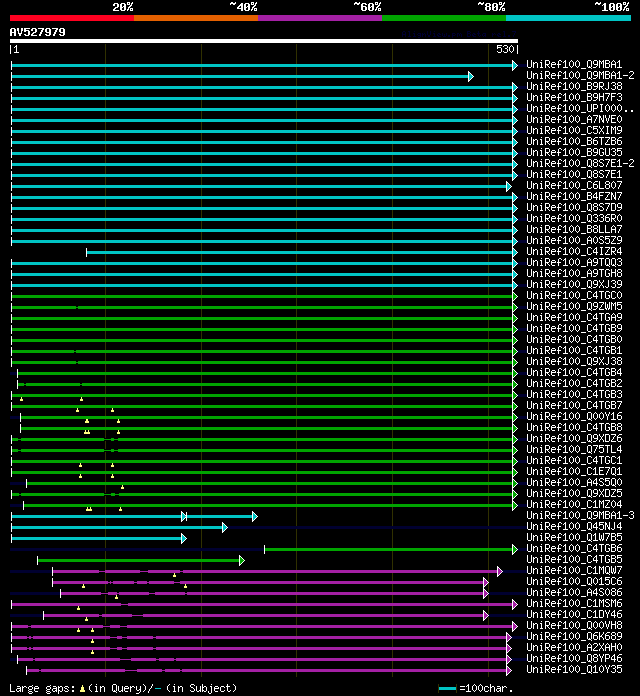Click the cyan ~100% legend color segment

pyautogui.click(x=569, y=18)
